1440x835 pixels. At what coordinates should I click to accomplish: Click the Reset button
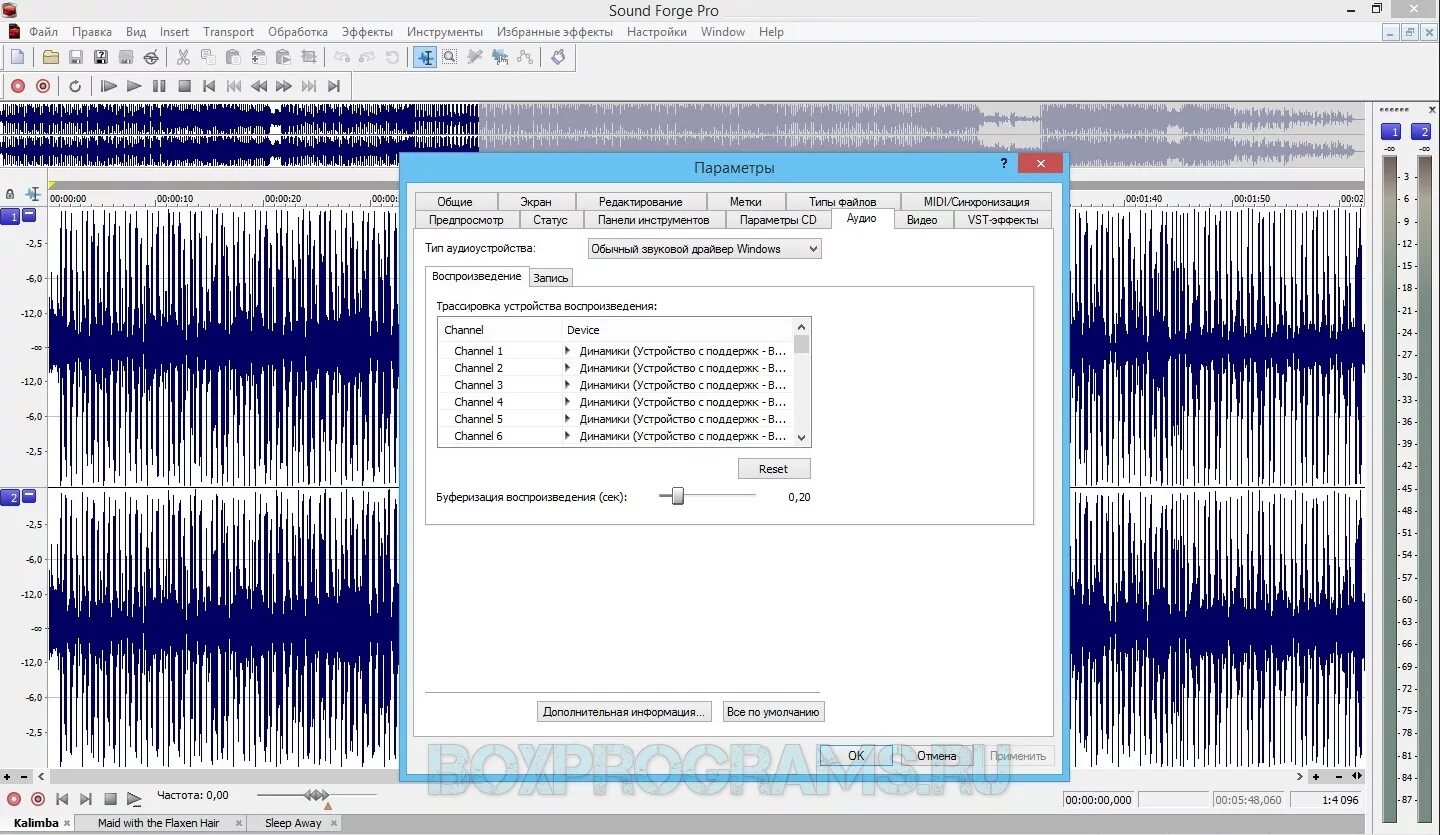pyautogui.click(x=774, y=469)
